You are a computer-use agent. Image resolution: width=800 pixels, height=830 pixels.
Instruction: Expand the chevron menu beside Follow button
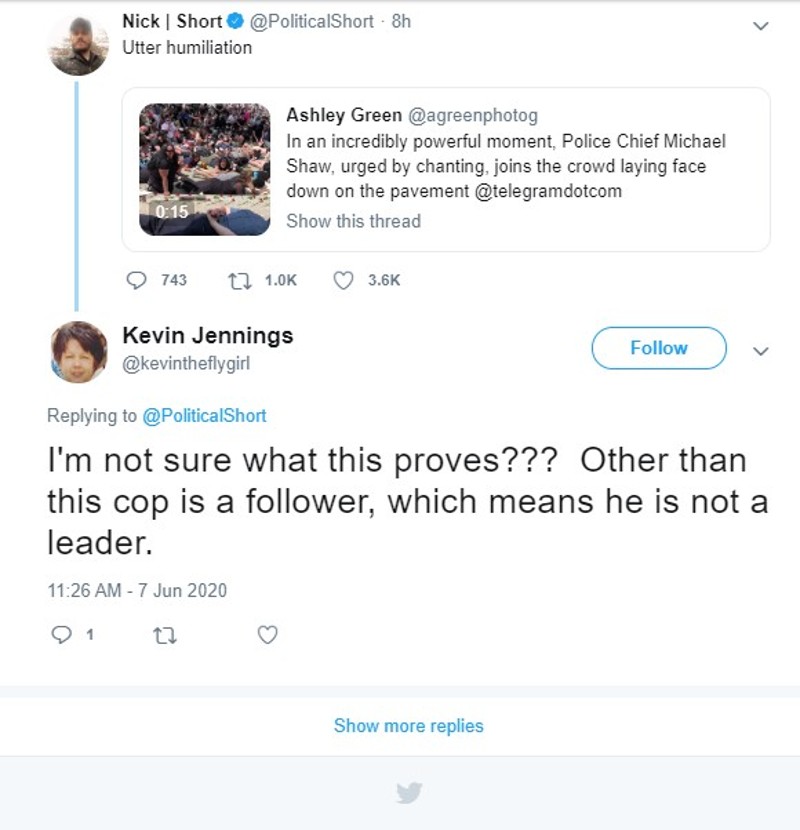tap(760, 350)
